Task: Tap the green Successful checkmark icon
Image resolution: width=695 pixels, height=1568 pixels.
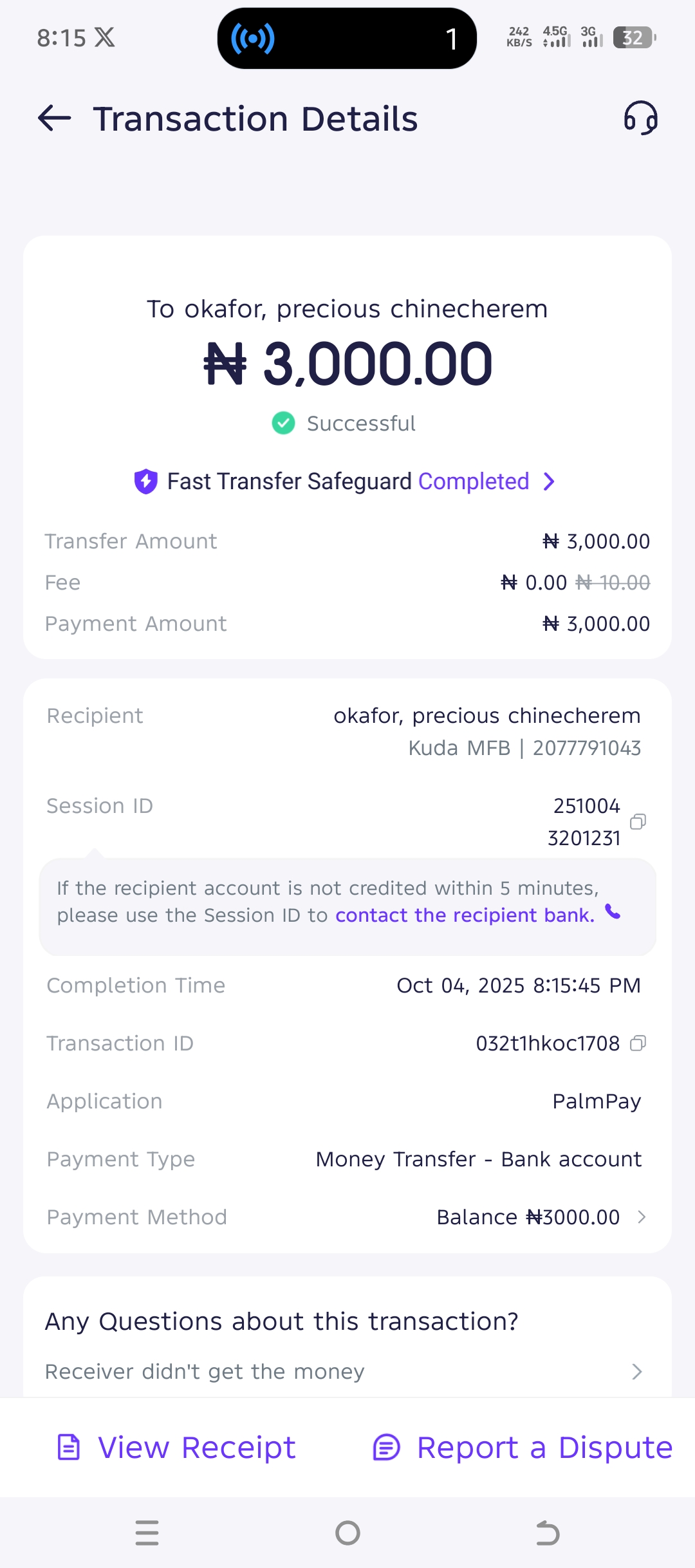Action: point(283,423)
